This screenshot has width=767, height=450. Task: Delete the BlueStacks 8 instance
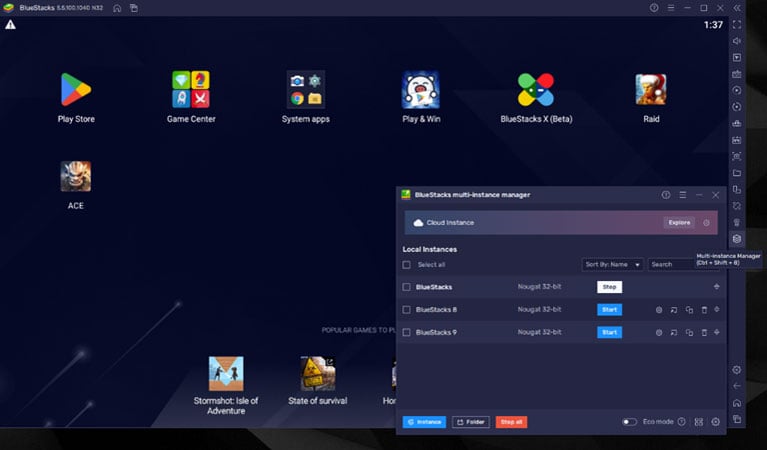(x=704, y=310)
